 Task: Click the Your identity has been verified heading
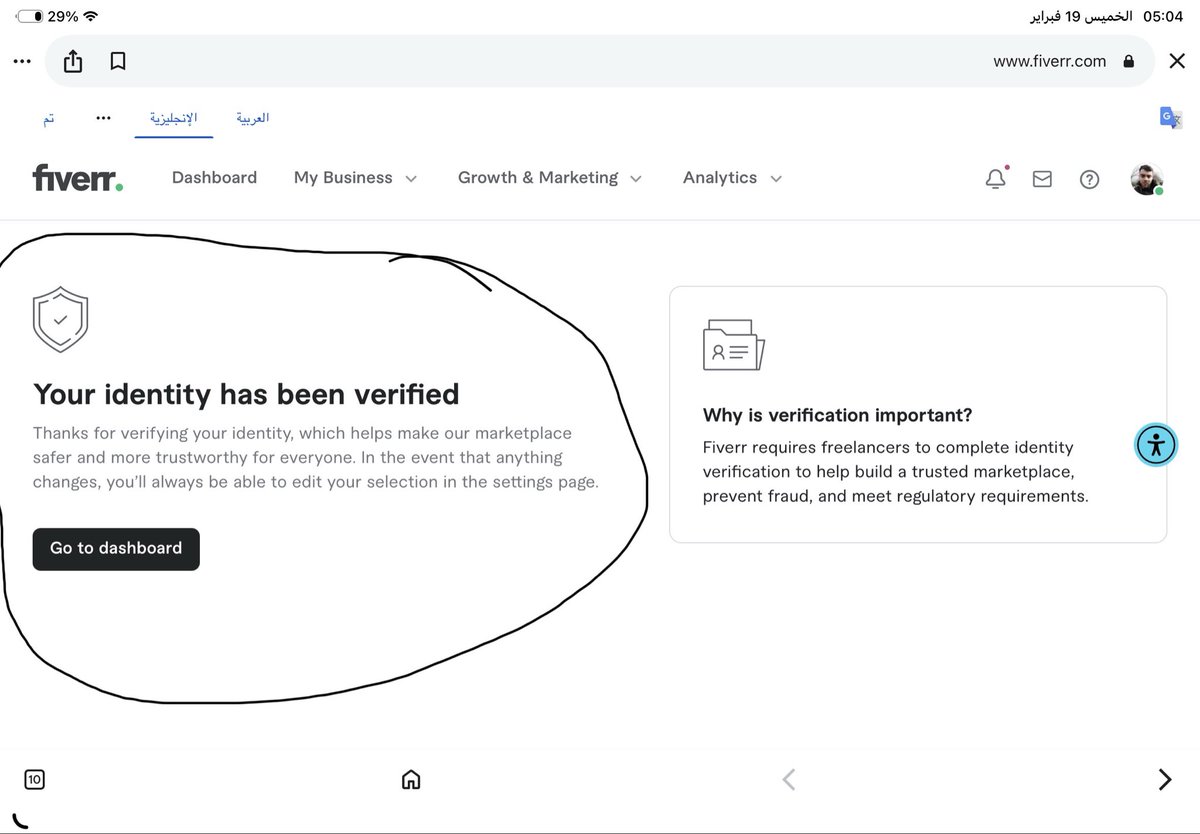(x=246, y=394)
